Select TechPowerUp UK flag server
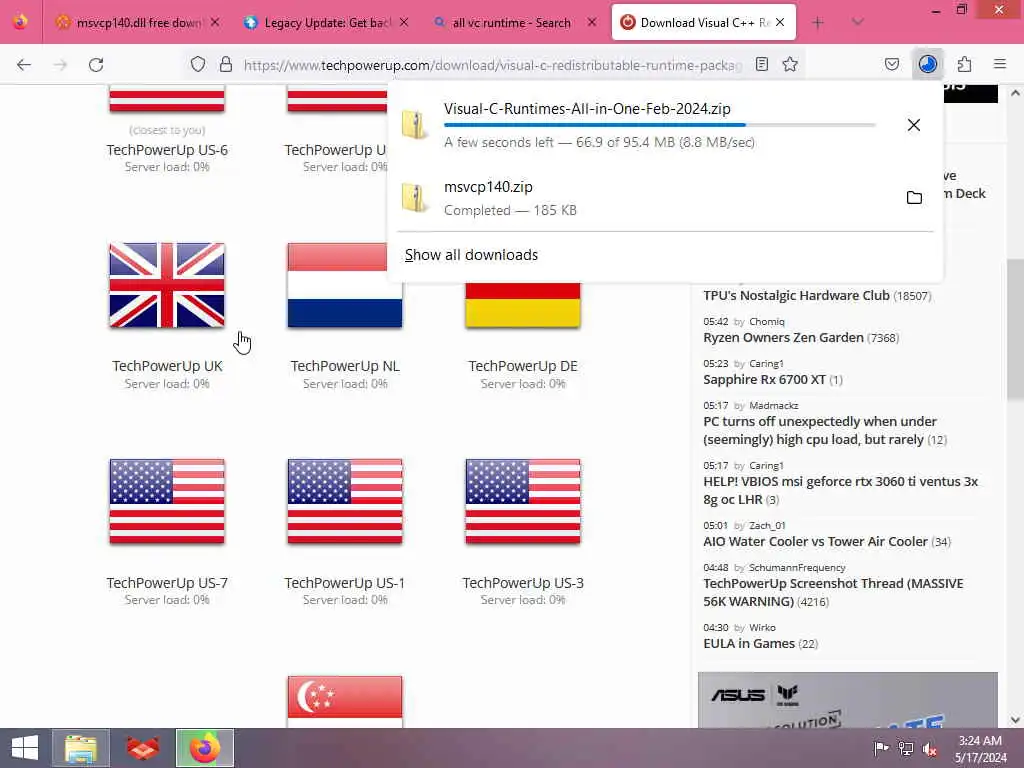 (x=167, y=285)
